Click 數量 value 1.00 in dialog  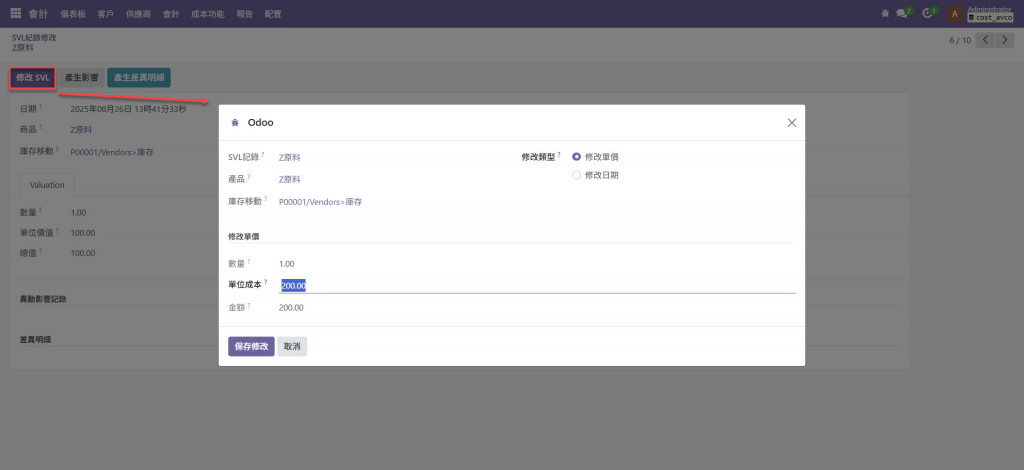[x=287, y=264]
